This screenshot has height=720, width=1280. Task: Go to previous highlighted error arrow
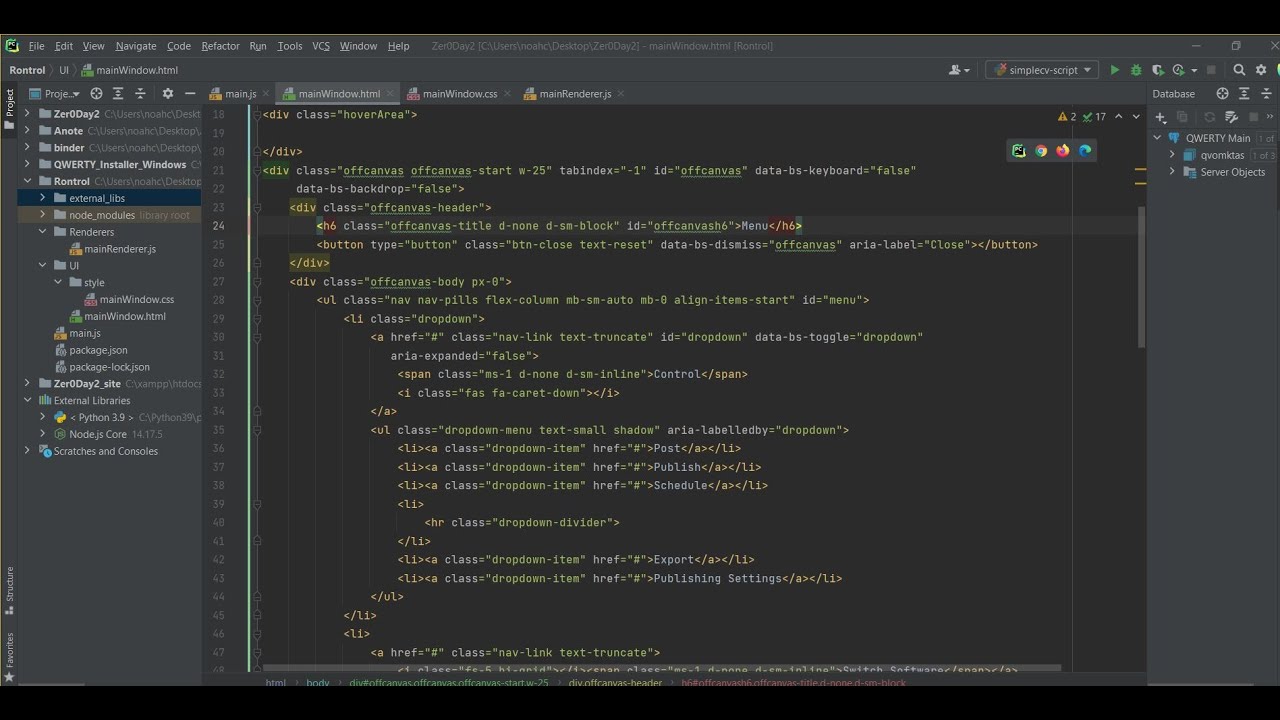tap(1118, 117)
